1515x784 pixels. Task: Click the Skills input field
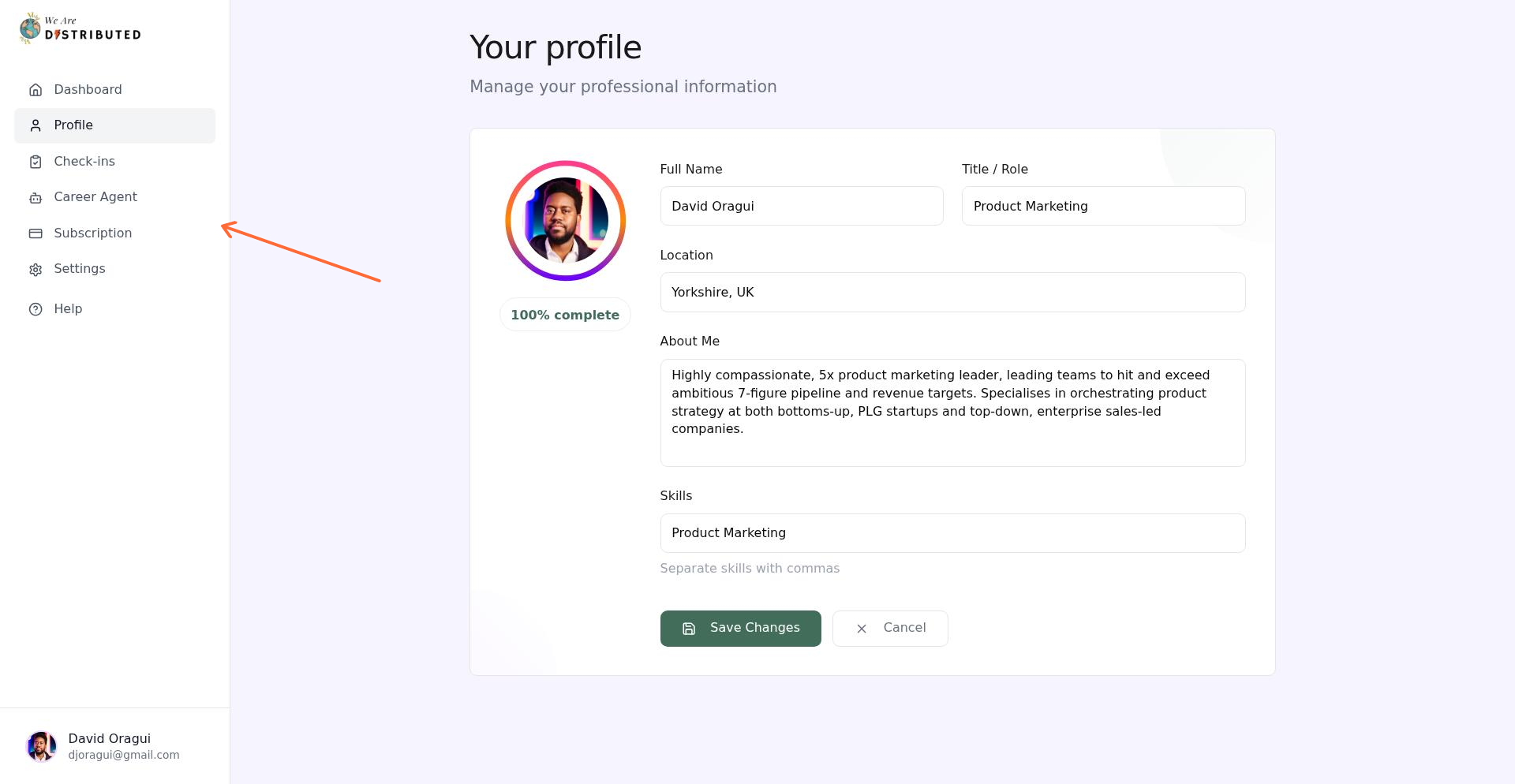click(x=952, y=533)
